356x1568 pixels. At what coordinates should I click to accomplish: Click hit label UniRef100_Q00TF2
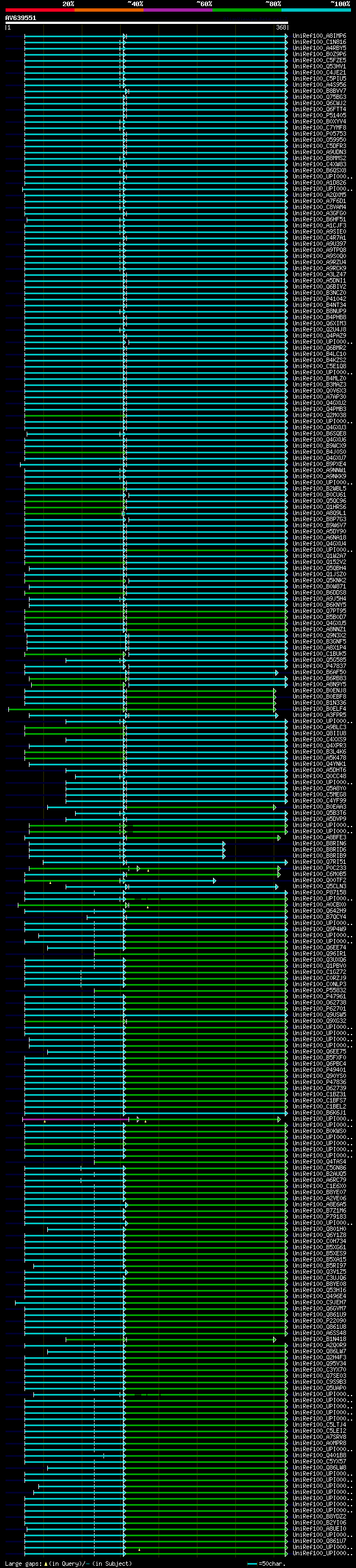tap(319, 879)
